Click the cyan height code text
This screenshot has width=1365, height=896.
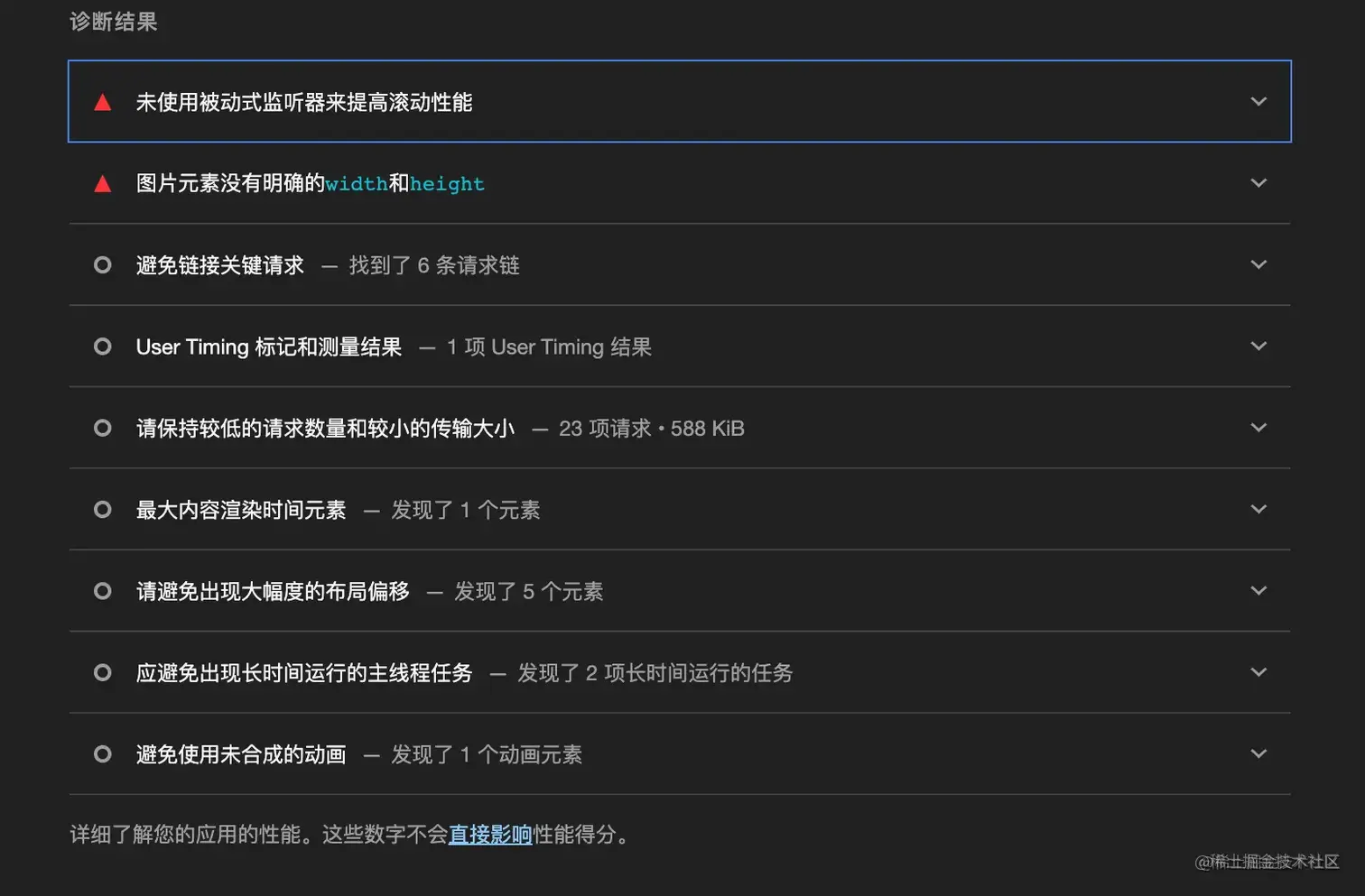[447, 184]
